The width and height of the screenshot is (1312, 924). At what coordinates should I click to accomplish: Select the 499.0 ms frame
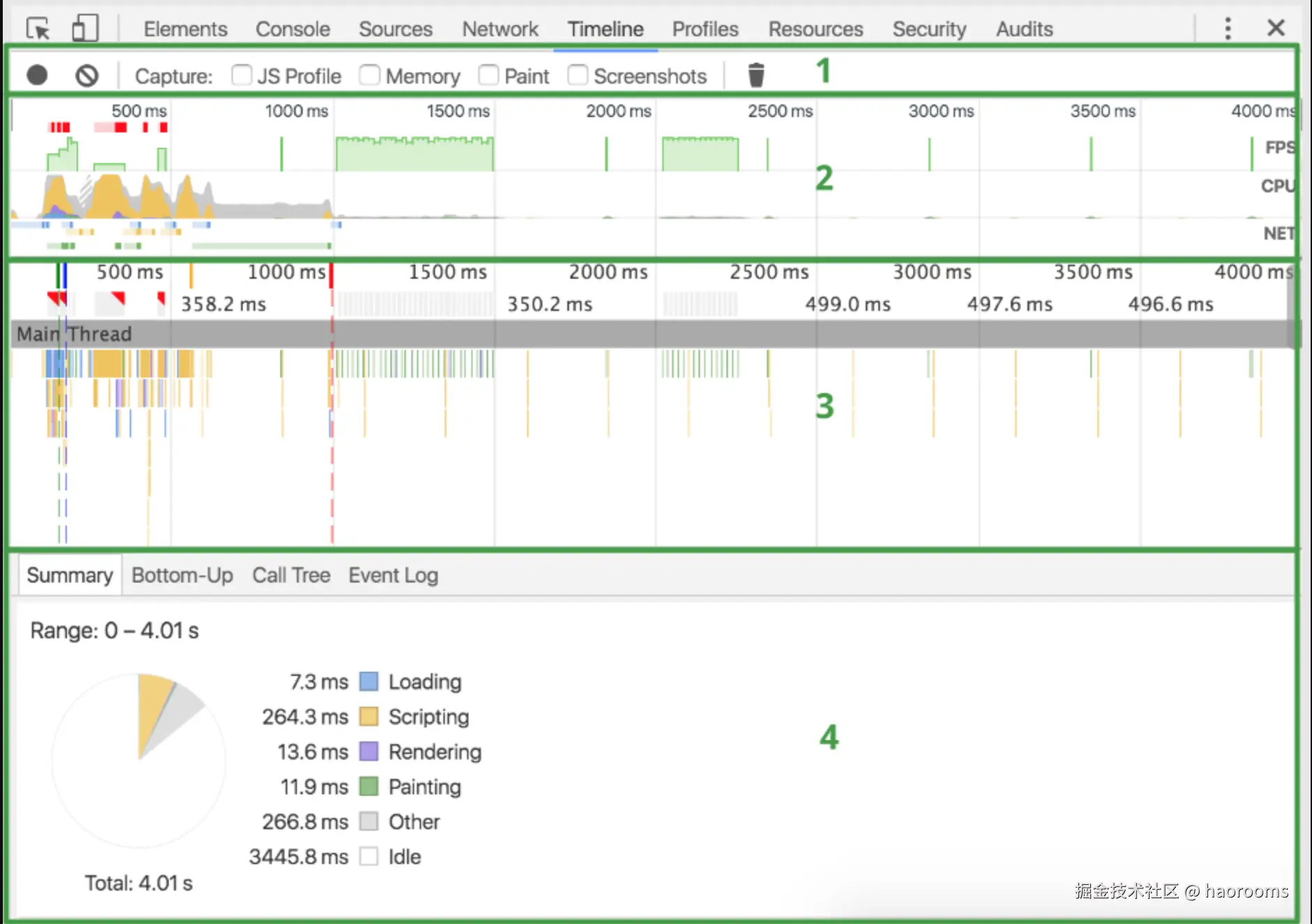point(848,305)
